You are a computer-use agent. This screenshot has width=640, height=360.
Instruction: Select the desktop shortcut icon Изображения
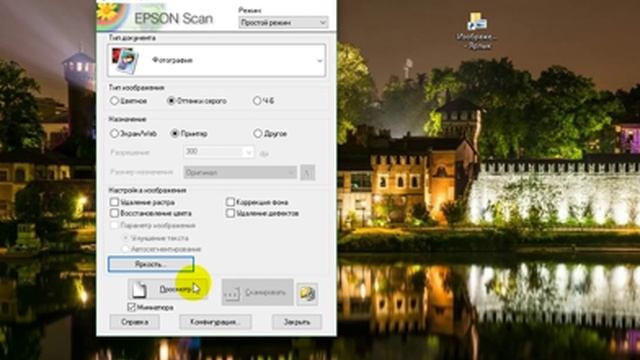coord(476,31)
